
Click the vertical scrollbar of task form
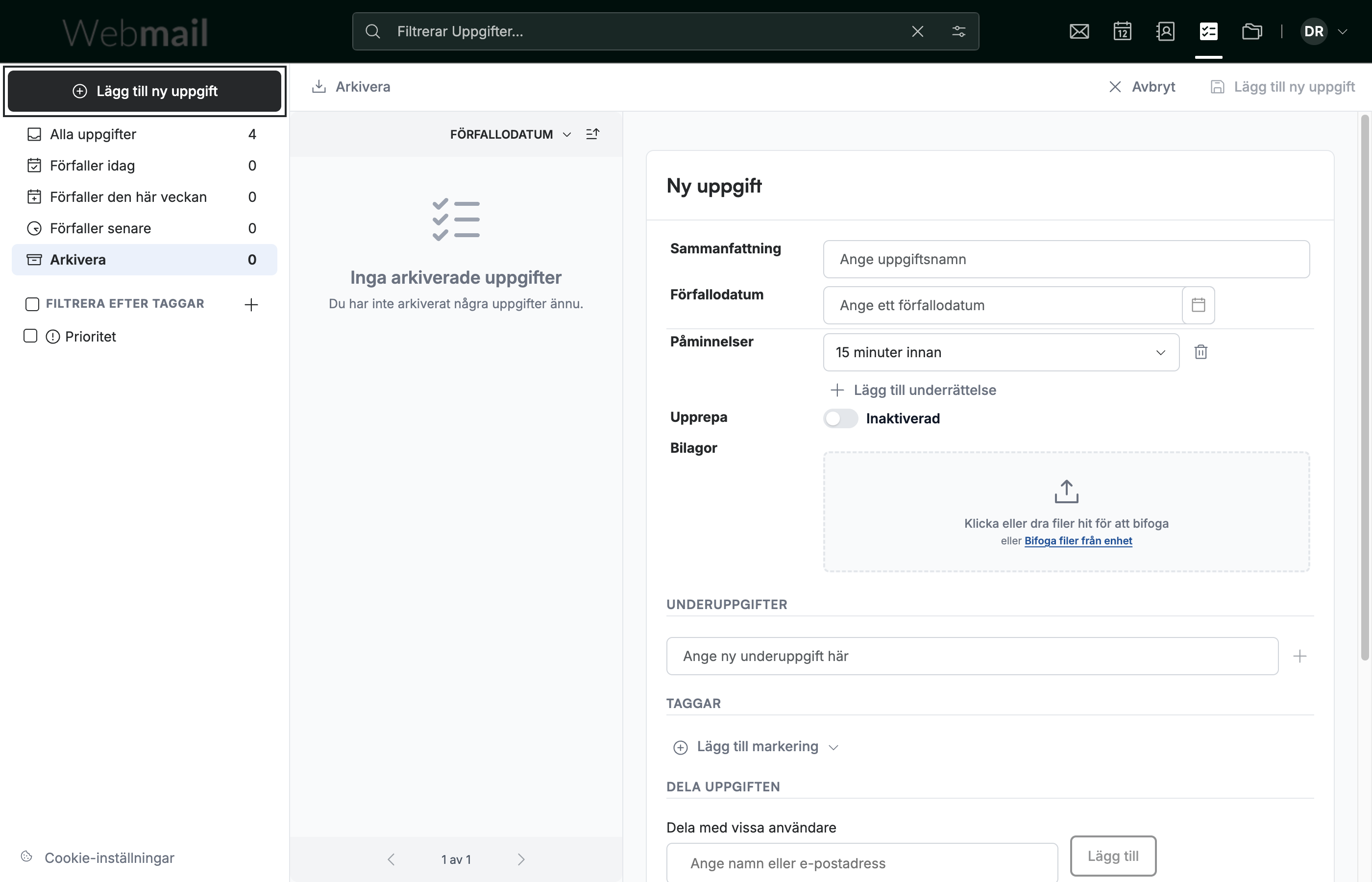[1365, 387]
